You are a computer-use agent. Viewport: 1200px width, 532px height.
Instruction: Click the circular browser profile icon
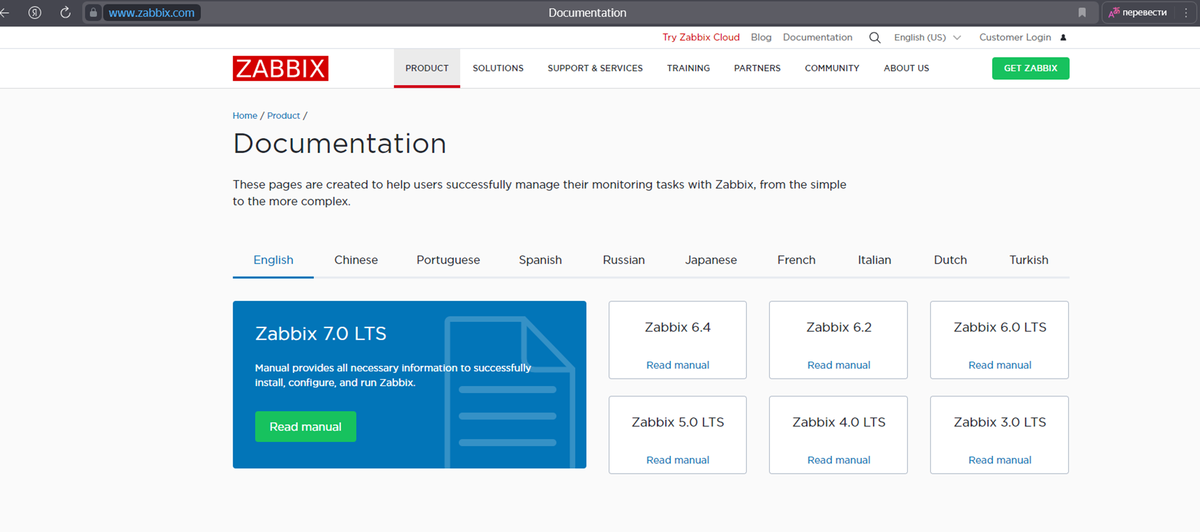click(x=35, y=13)
